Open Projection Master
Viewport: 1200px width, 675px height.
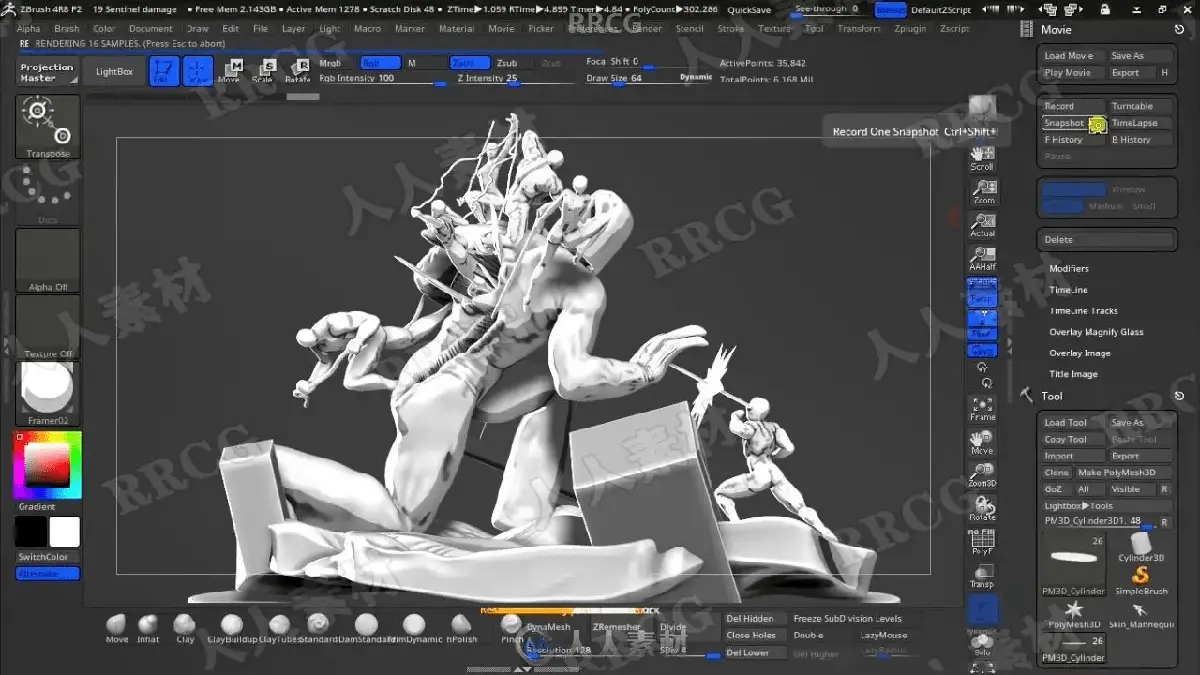(47, 73)
